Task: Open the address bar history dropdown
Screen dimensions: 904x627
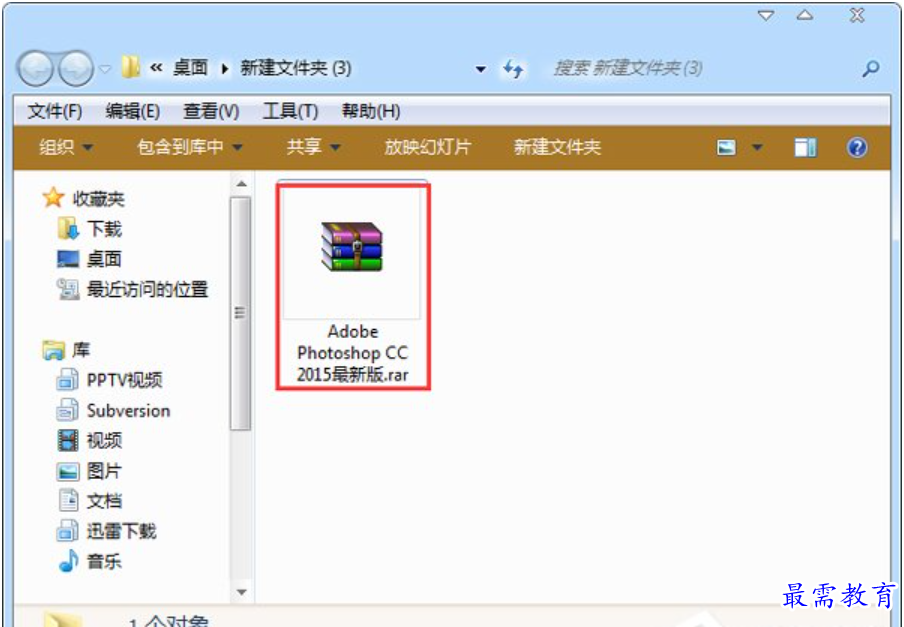Action: point(480,69)
